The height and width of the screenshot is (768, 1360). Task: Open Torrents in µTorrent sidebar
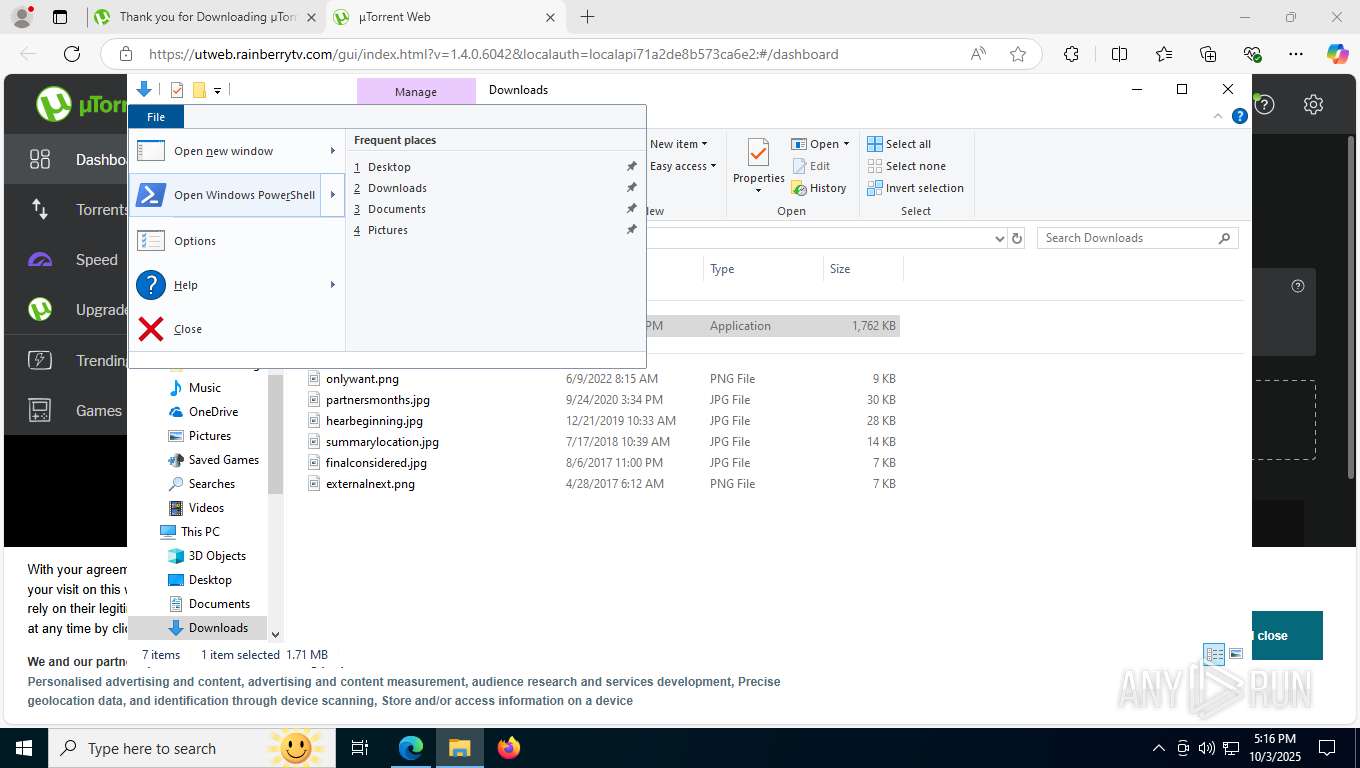coord(68,210)
